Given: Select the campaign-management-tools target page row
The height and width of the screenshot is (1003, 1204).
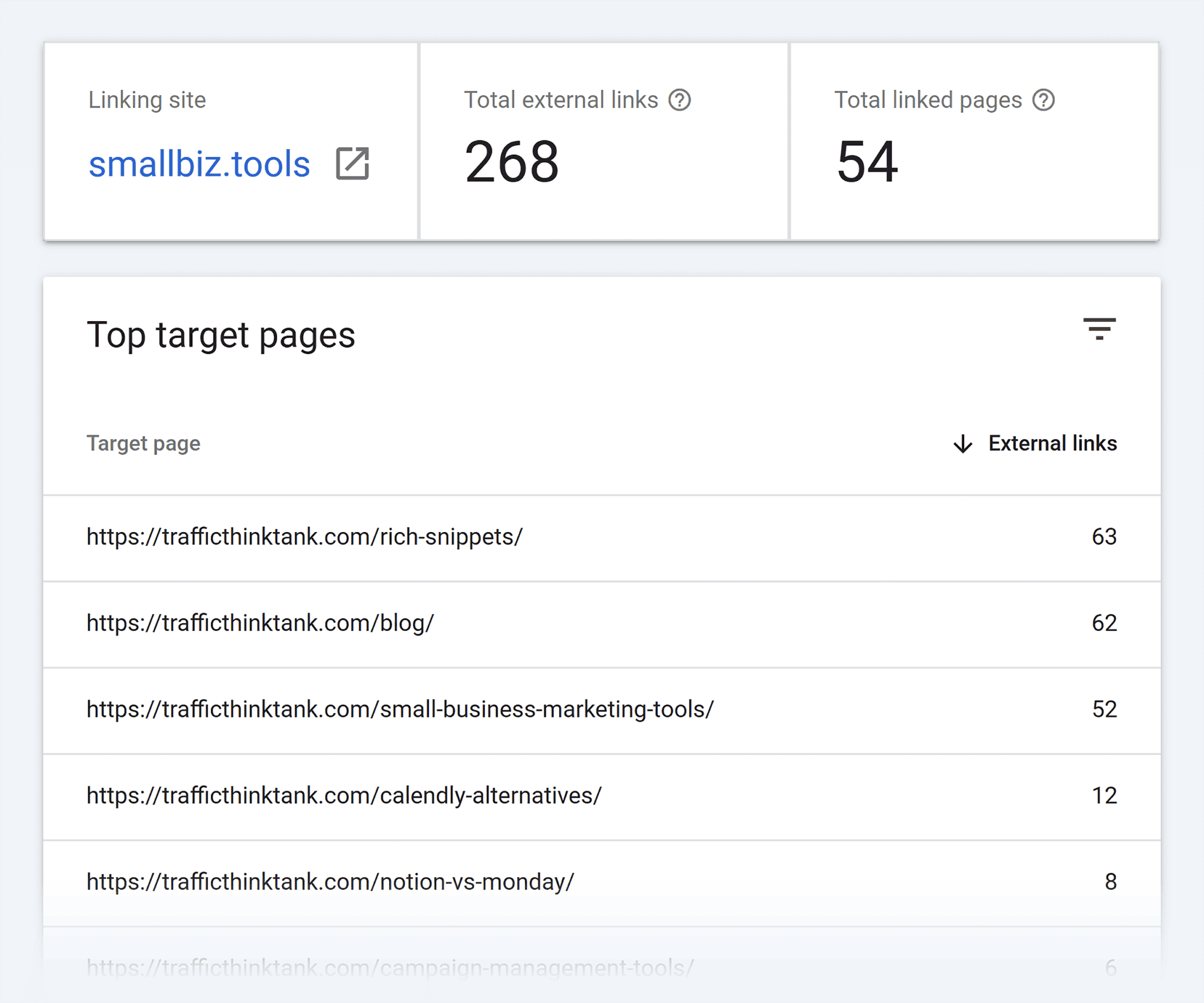Looking at the screenshot, I should pos(390,967).
